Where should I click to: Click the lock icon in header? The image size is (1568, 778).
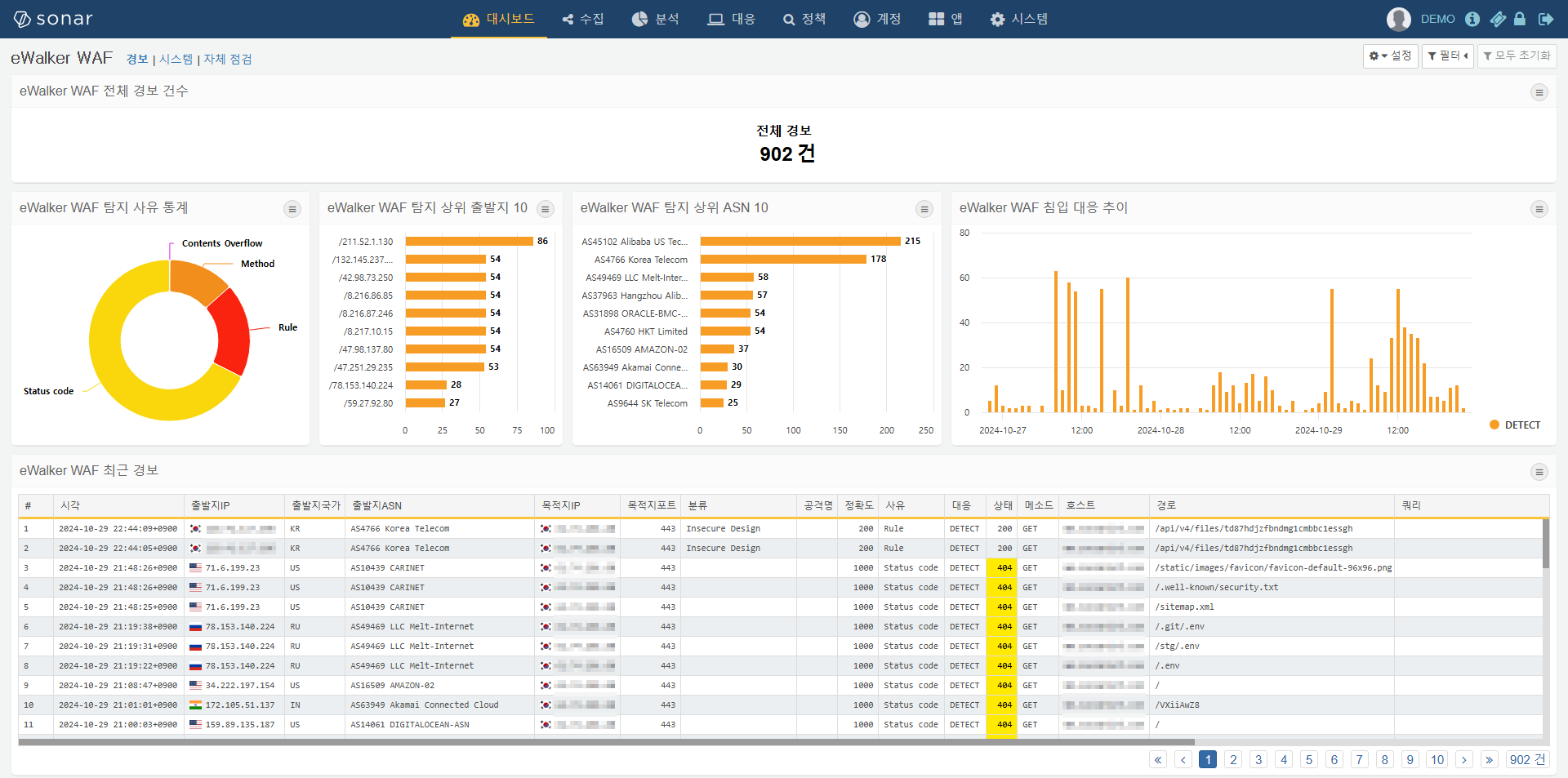point(1520,19)
